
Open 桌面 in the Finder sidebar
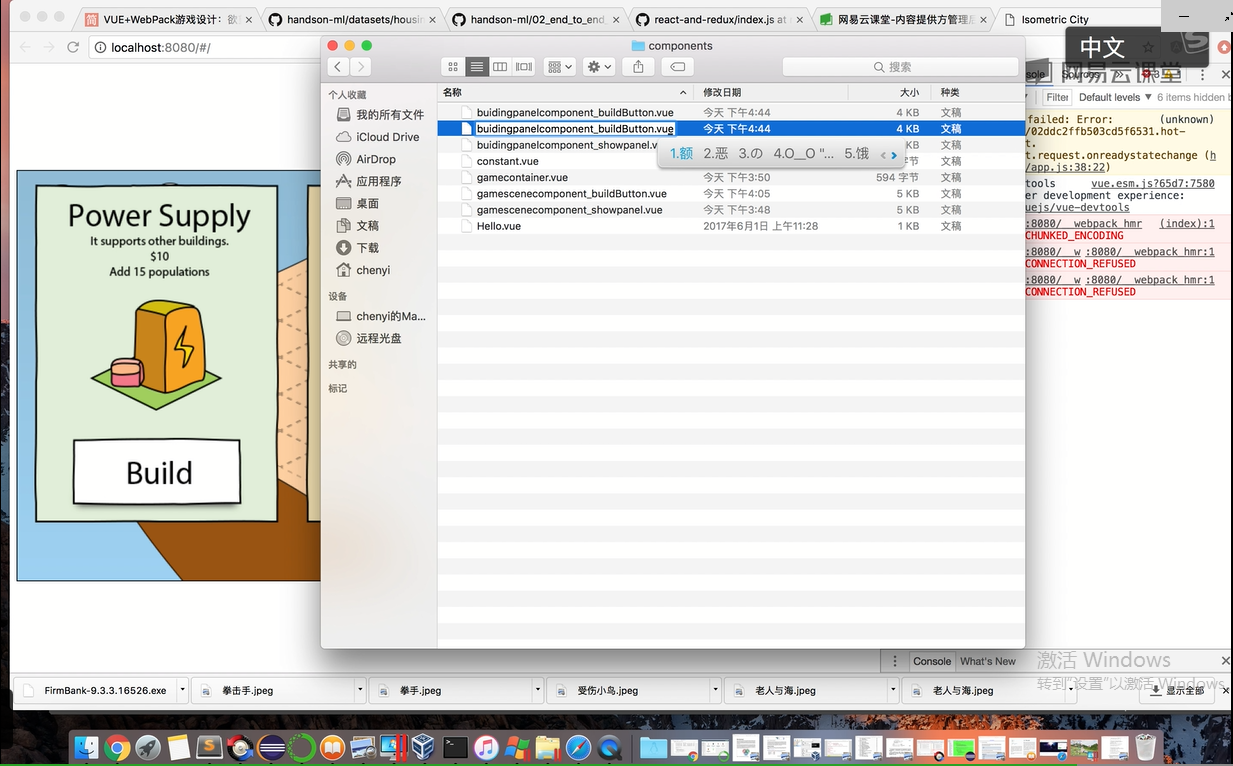pyautogui.click(x=358, y=203)
